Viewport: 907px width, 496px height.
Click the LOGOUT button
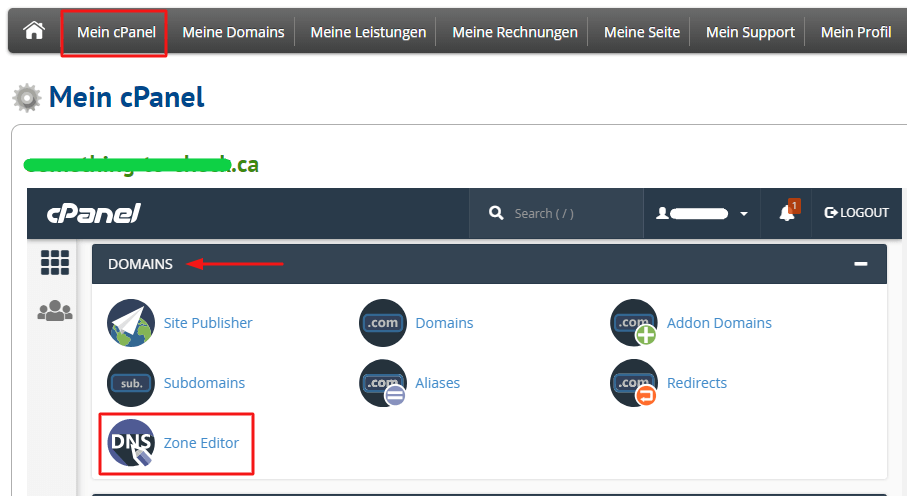click(856, 213)
